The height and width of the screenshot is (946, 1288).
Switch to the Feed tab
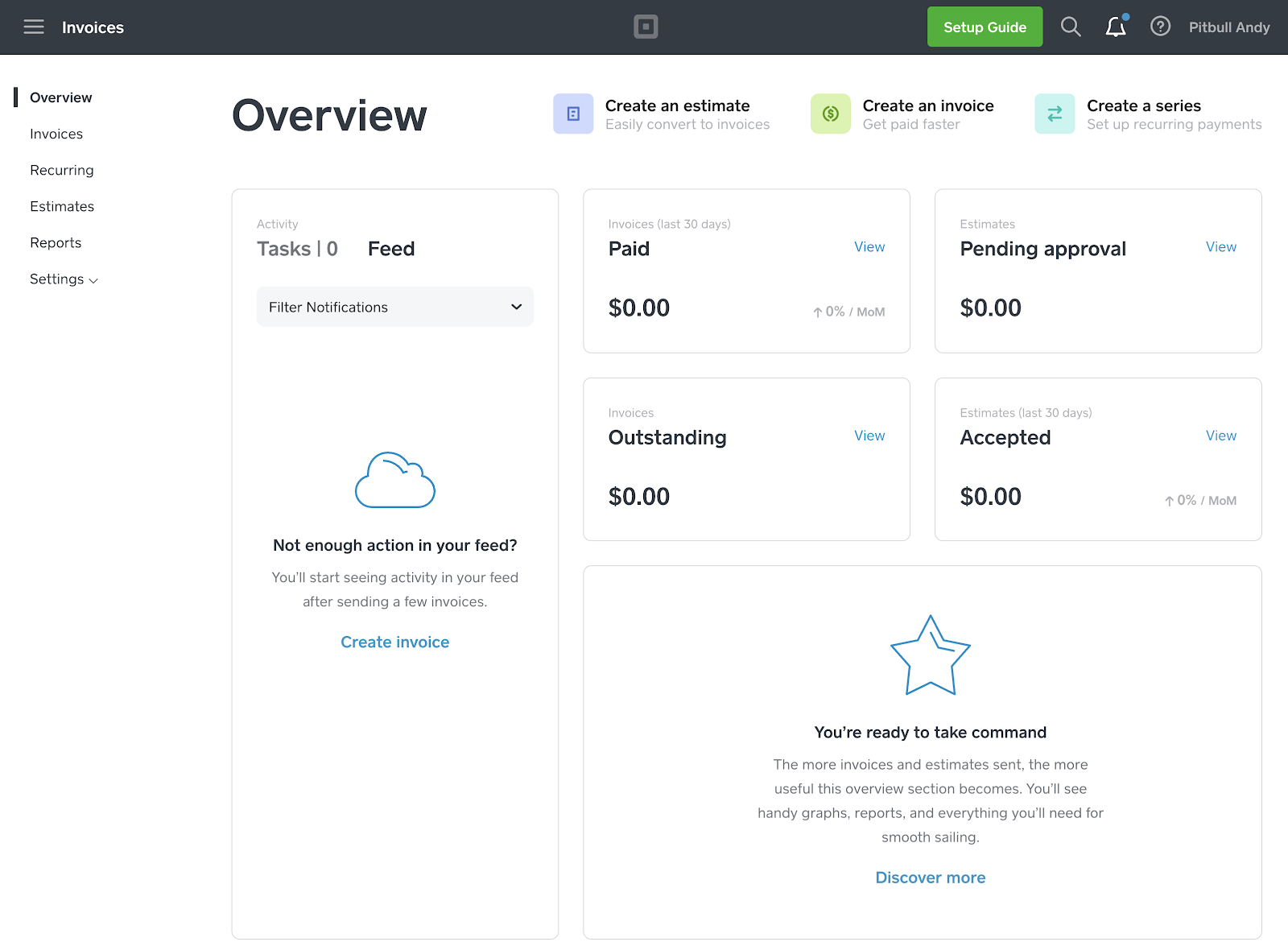[391, 249]
